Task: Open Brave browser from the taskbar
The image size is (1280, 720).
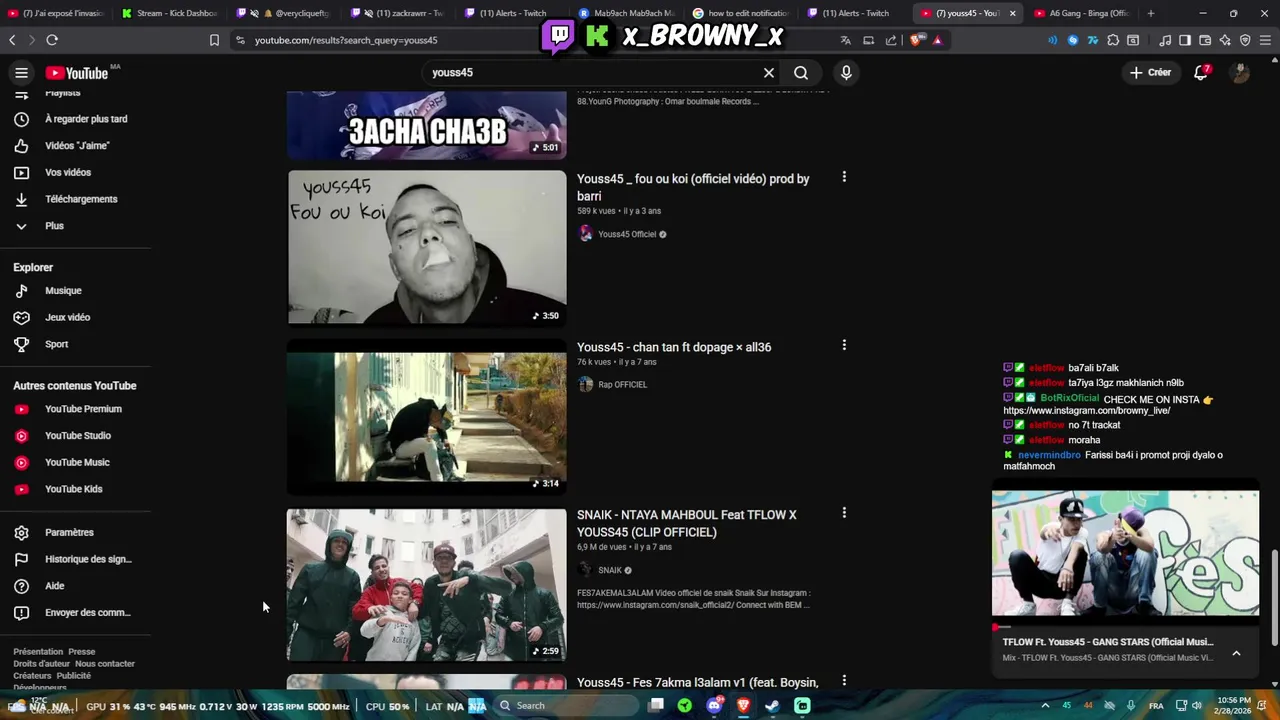Action: point(743,706)
